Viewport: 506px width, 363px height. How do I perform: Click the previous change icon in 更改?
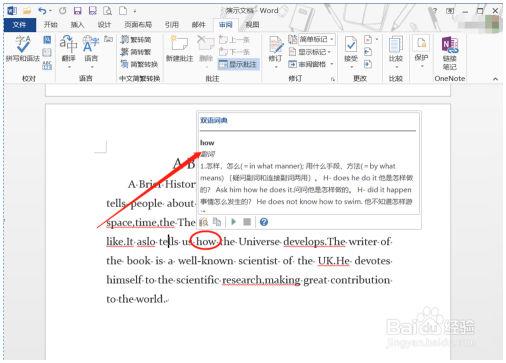(x=368, y=52)
